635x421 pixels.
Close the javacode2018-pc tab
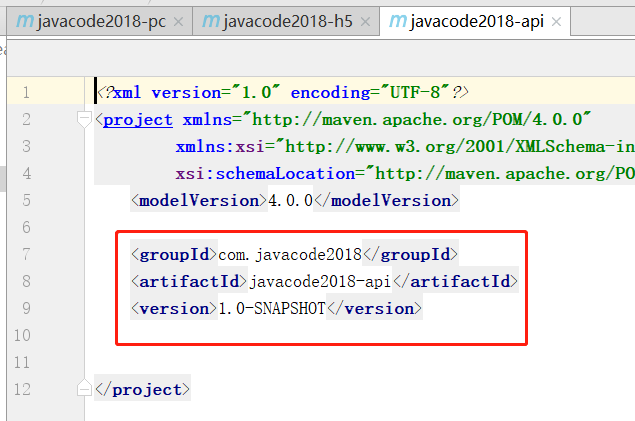178,22
